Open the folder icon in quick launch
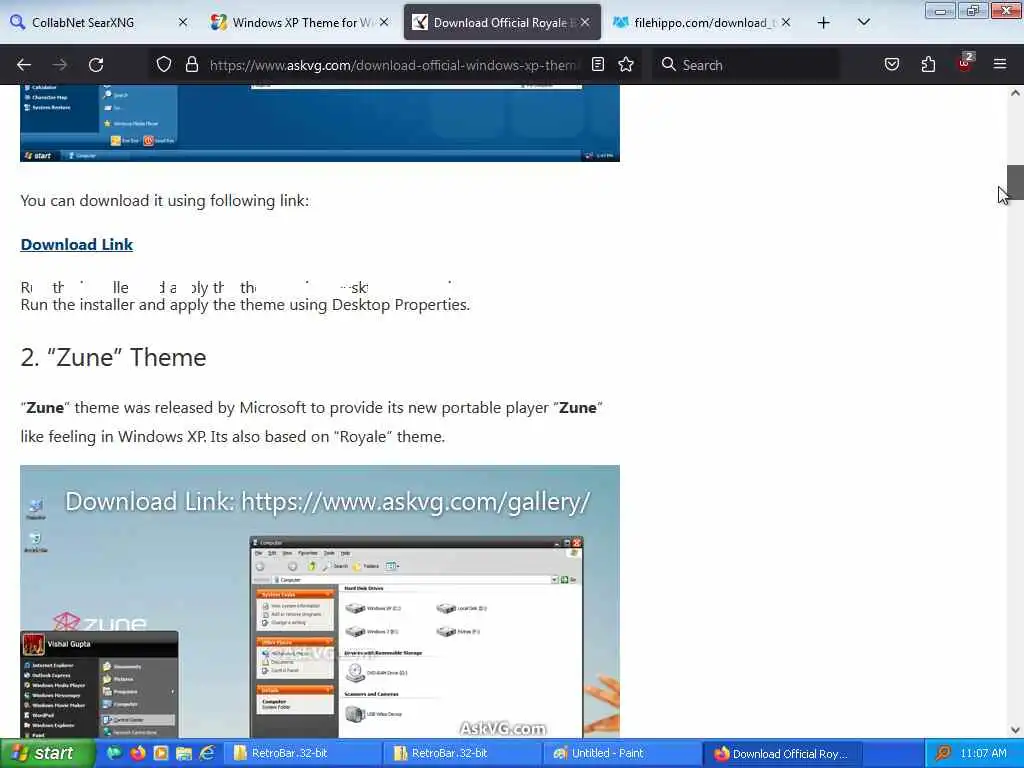 (184, 753)
